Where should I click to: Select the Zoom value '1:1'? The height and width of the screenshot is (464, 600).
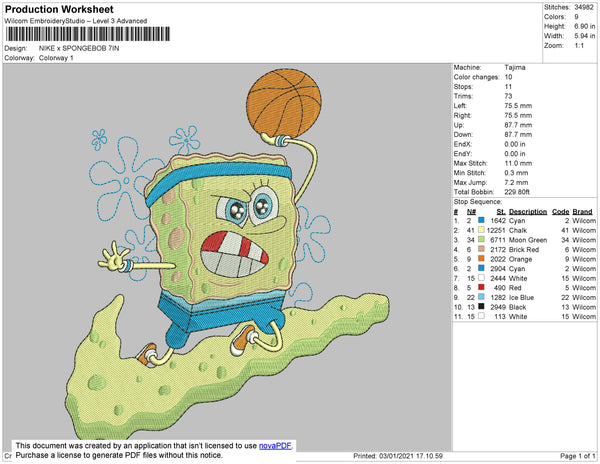click(x=579, y=46)
